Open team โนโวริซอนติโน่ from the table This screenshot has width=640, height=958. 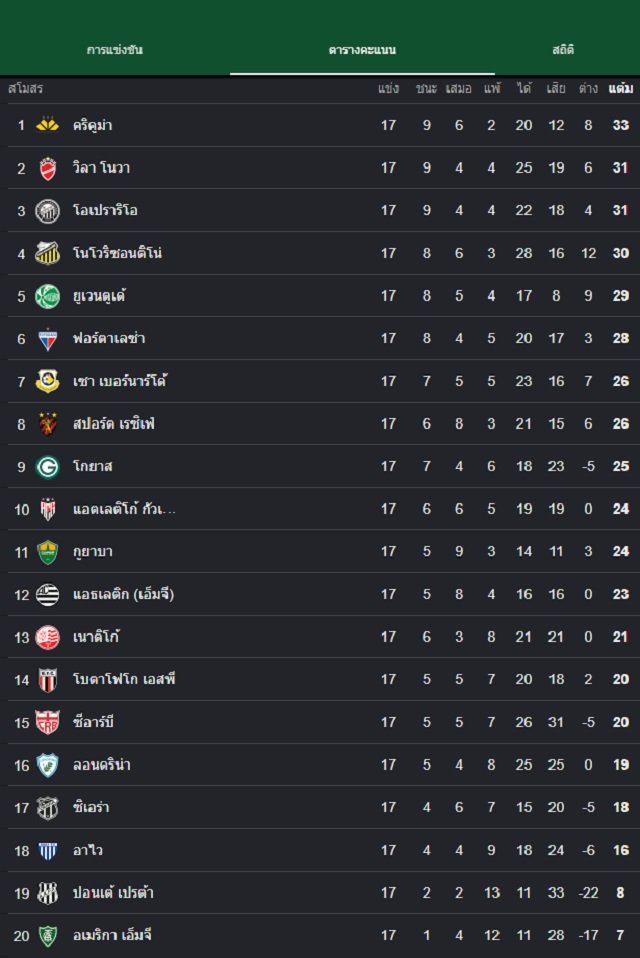point(117,252)
